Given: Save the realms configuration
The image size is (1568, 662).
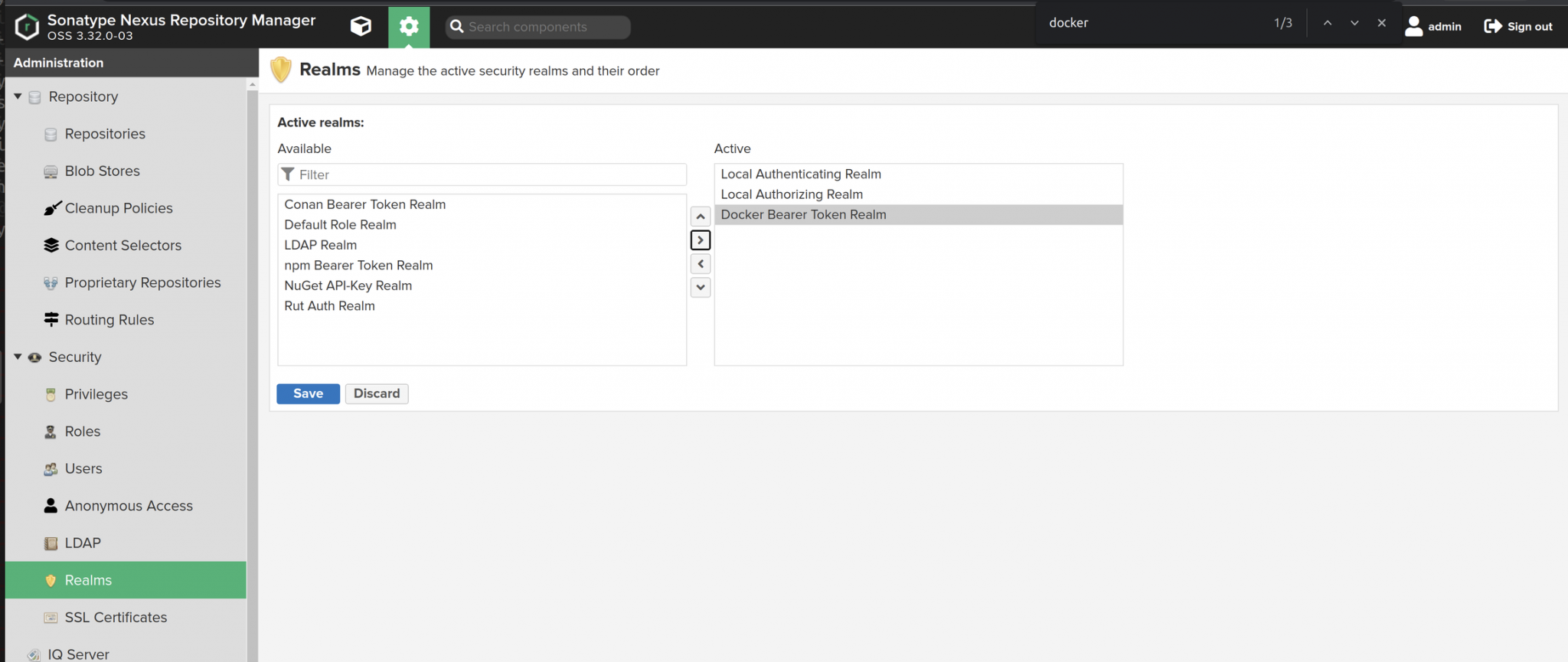Looking at the screenshot, I should (308, 393).
